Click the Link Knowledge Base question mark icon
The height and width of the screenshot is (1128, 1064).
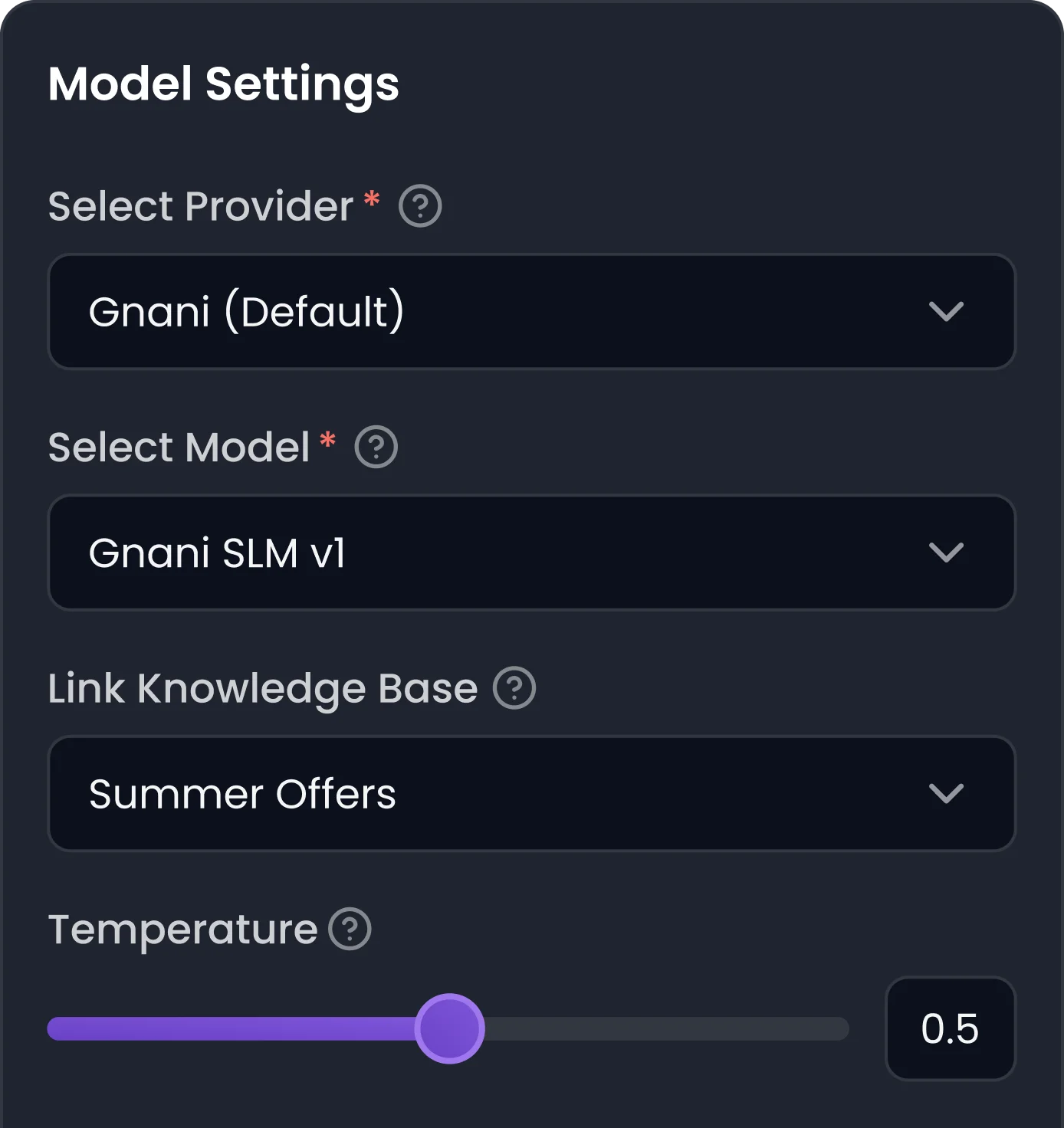[515, 687]
